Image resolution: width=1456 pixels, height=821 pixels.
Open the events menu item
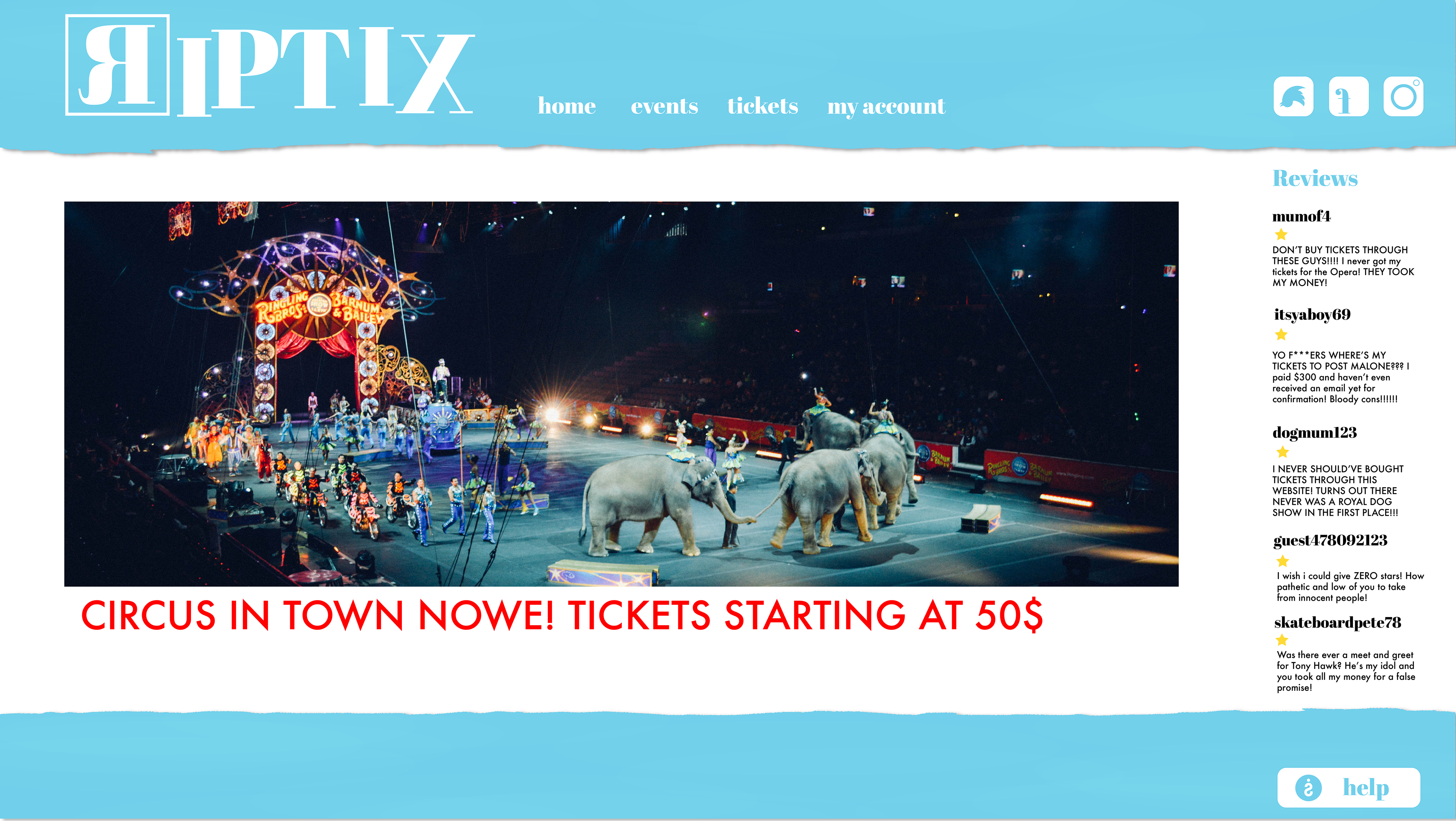664,106
